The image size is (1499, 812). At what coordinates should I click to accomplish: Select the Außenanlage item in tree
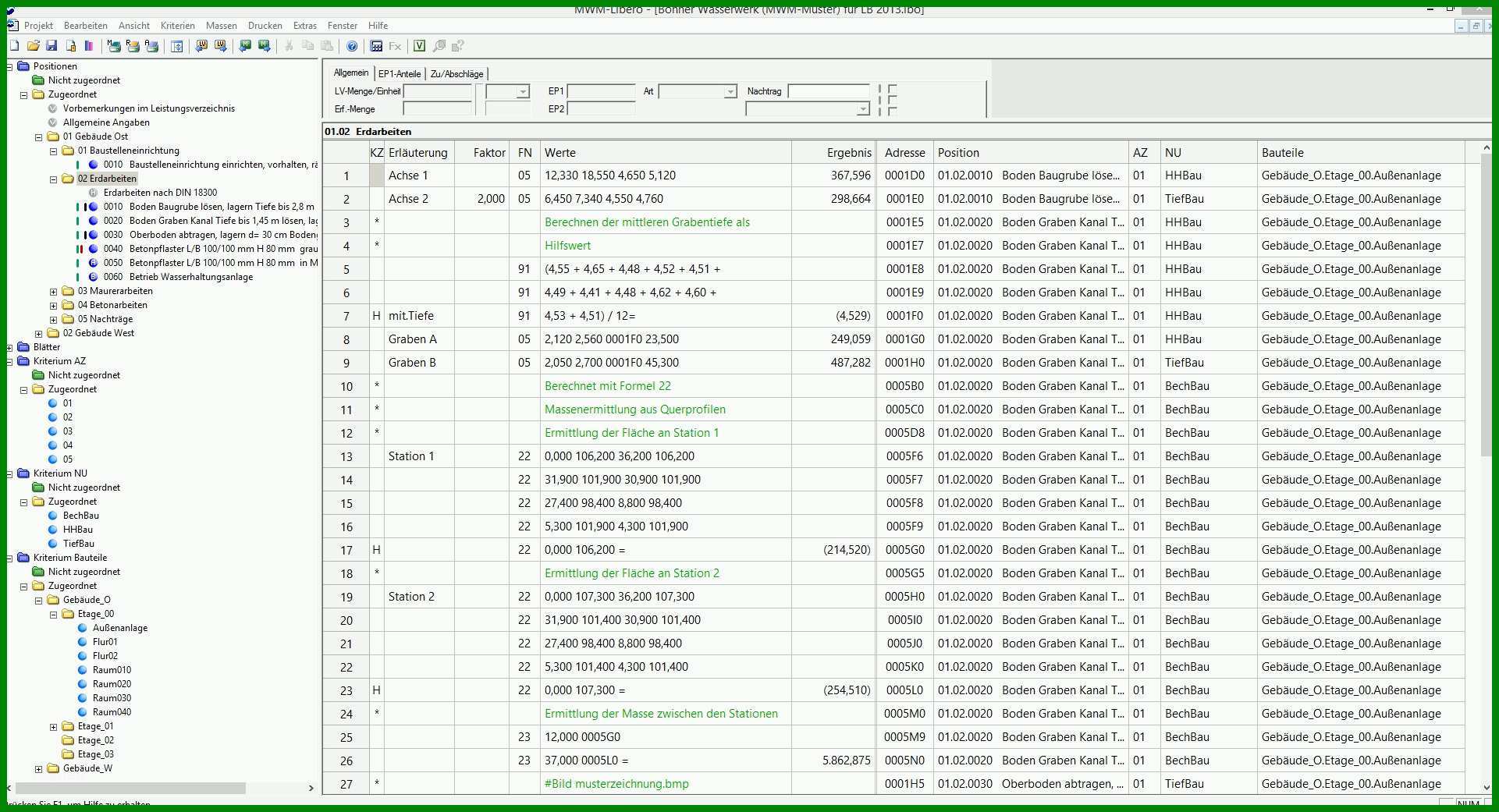119,628
